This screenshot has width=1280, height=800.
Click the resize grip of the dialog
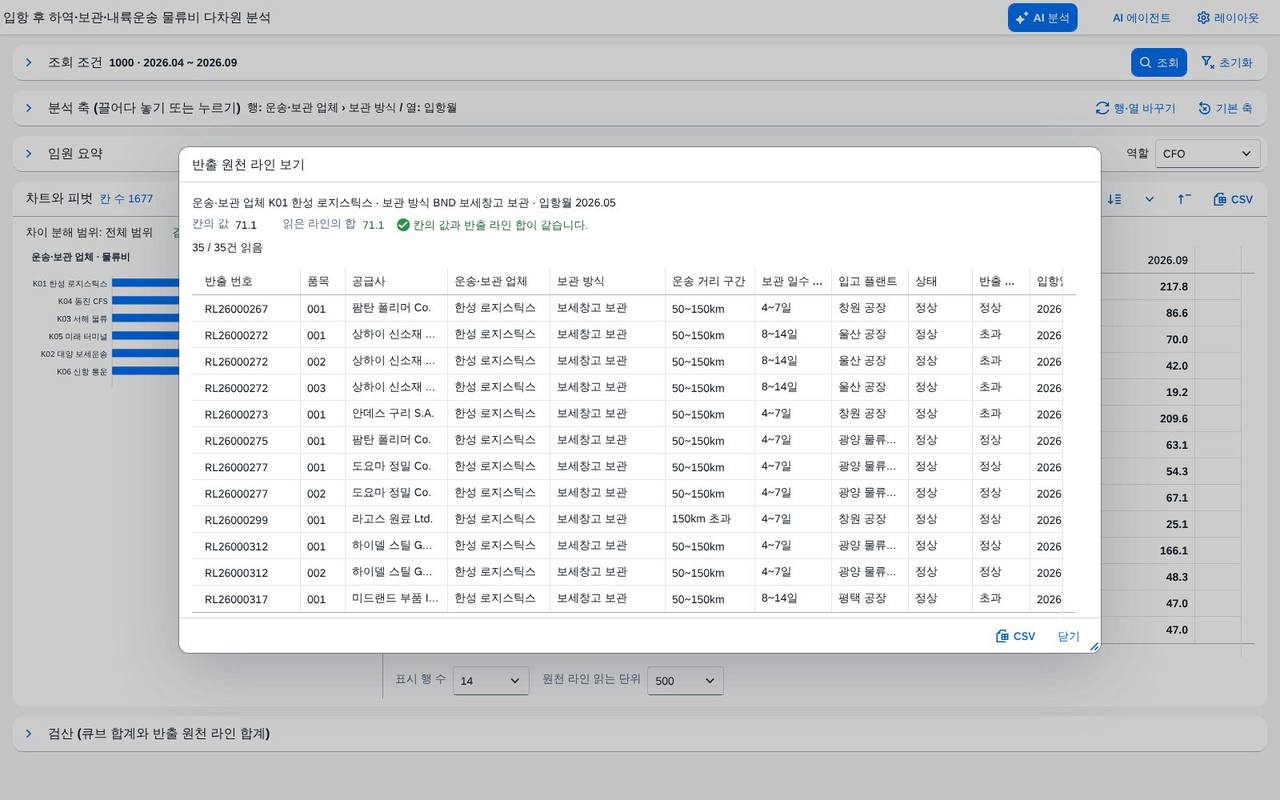1093,646
